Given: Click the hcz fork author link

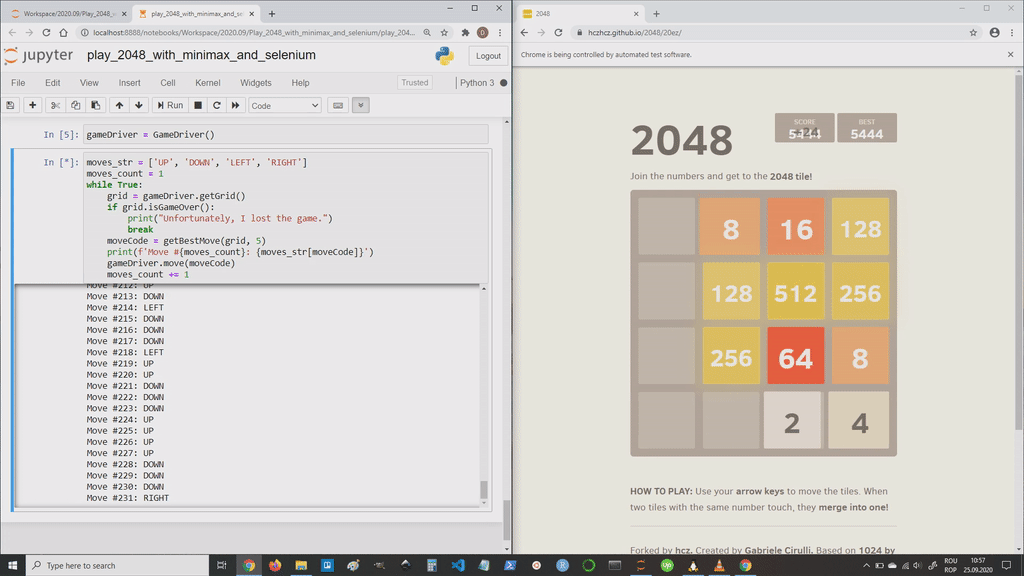Looking at the screenshot, I should click(x=683, y=550).
